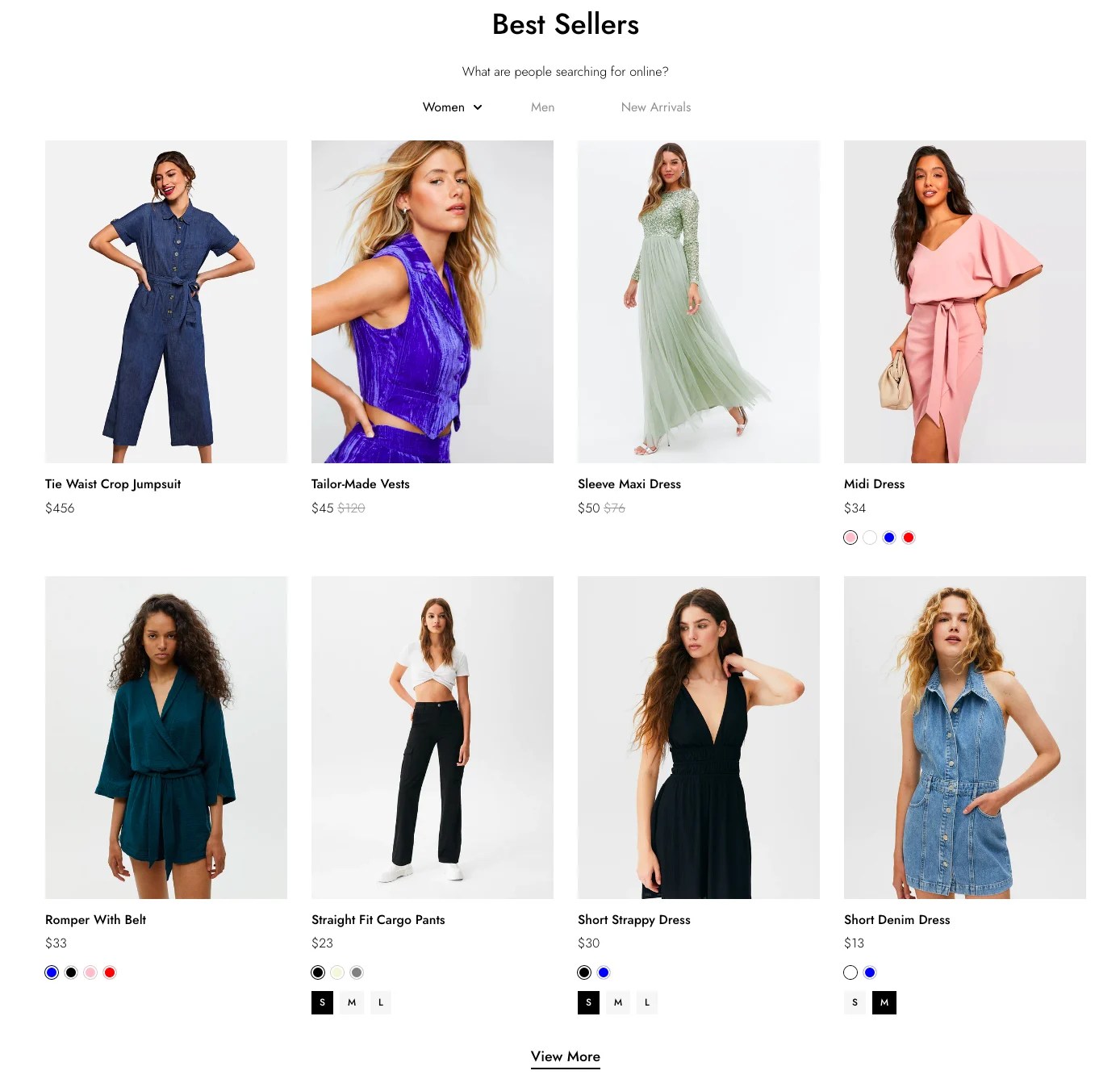Open Tailor-Made Vests product image
This screenshot has height=1079, width=1120.
(x=433, y=302)
